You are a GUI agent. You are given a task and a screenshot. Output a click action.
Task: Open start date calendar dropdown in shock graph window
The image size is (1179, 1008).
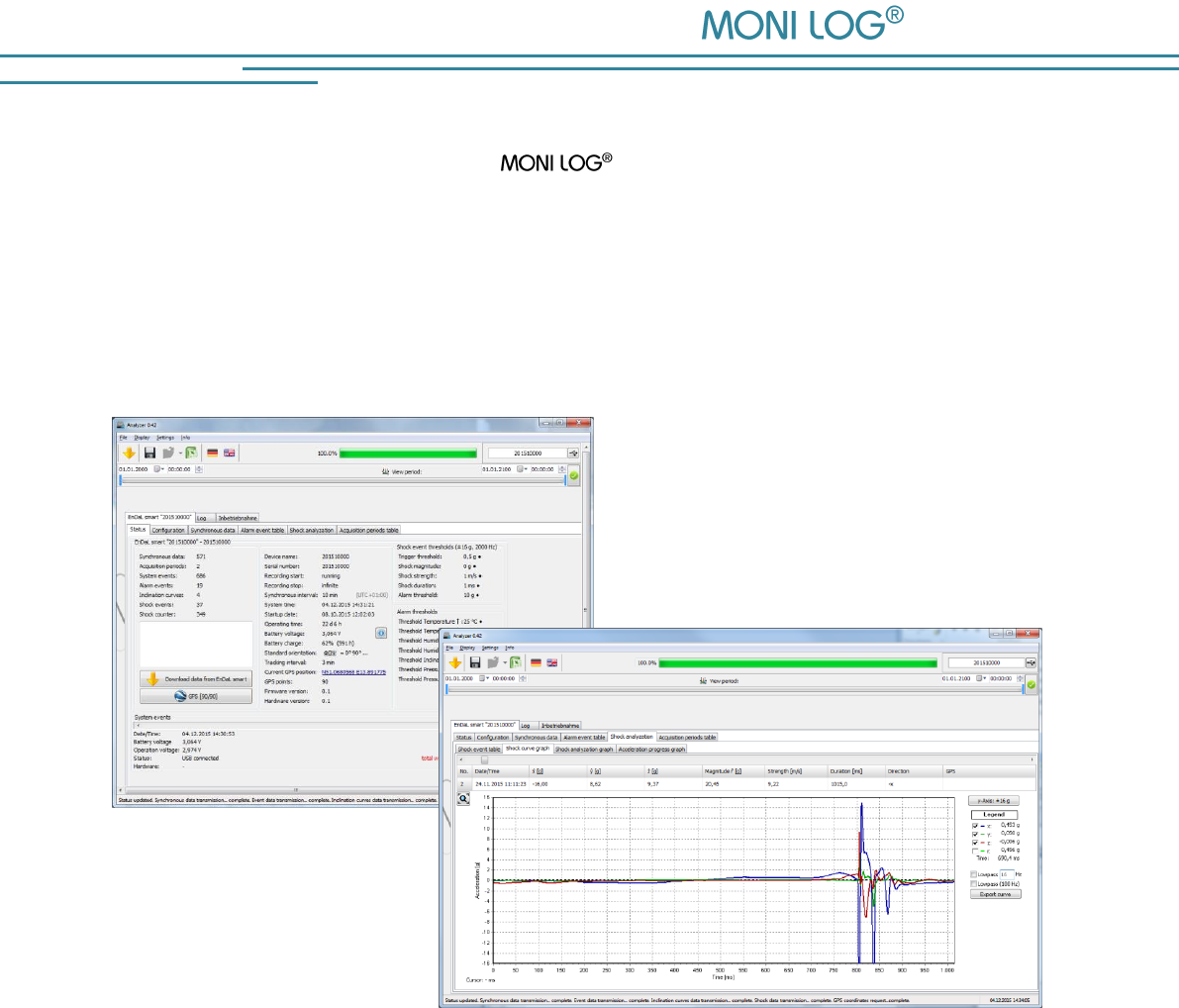483,678
